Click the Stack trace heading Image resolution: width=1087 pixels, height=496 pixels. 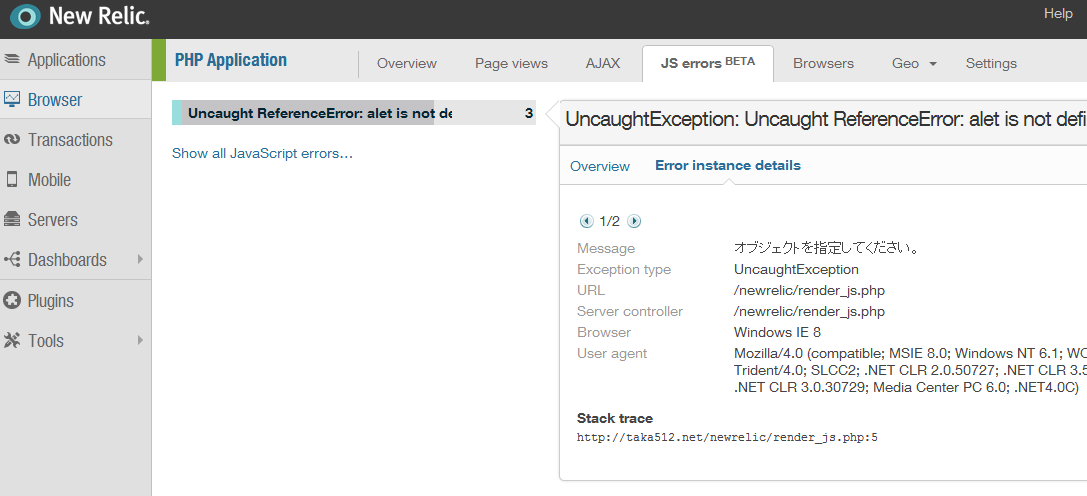pos(615,418)
